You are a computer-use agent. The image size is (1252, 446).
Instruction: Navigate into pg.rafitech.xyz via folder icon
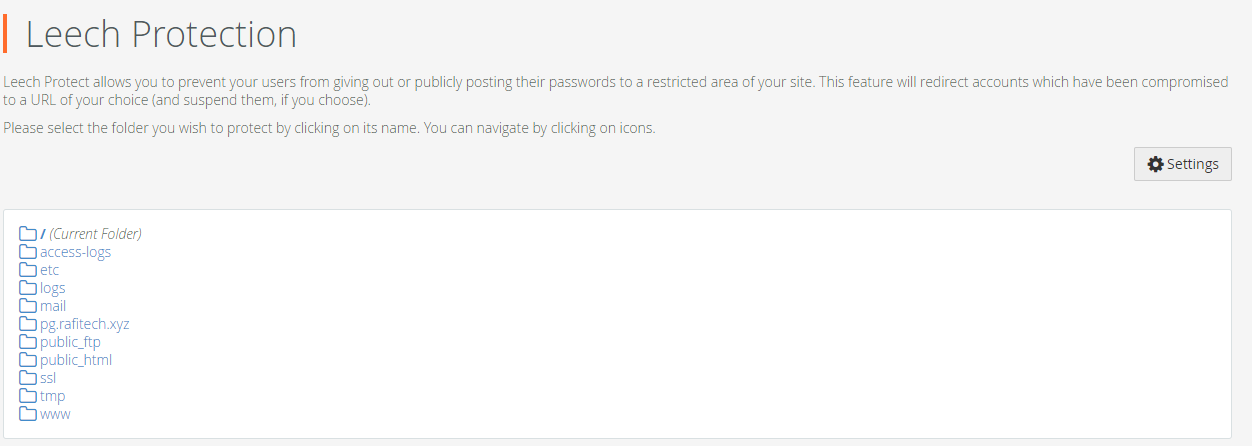28,324
